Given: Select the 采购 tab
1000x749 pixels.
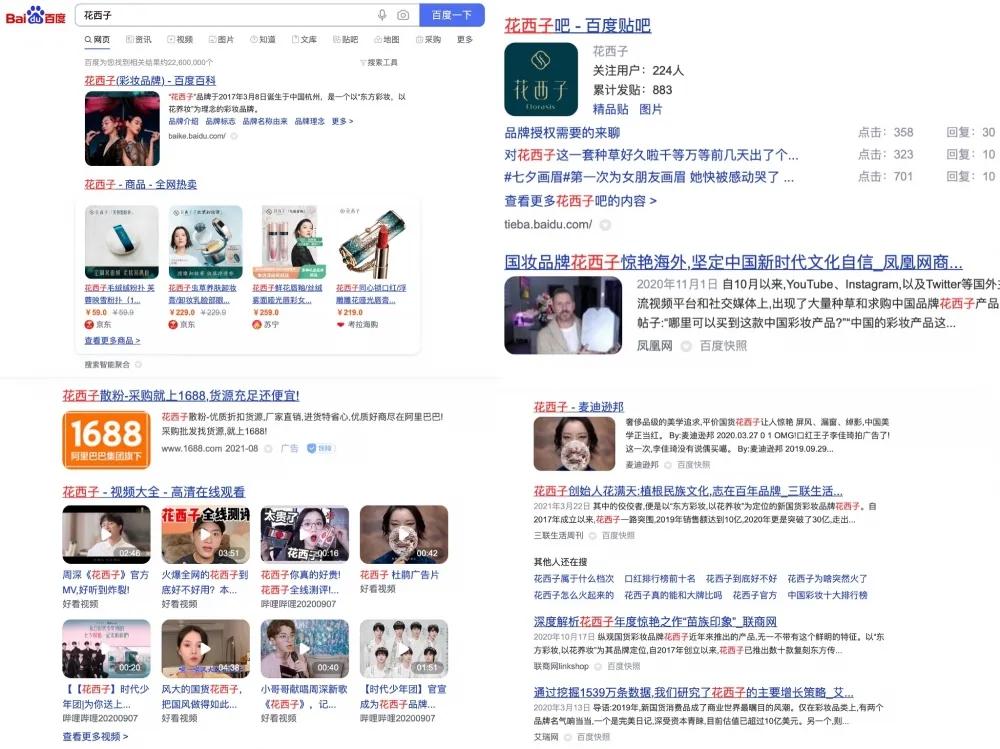Looking at the screenshot, I should [x=429, y=40].
